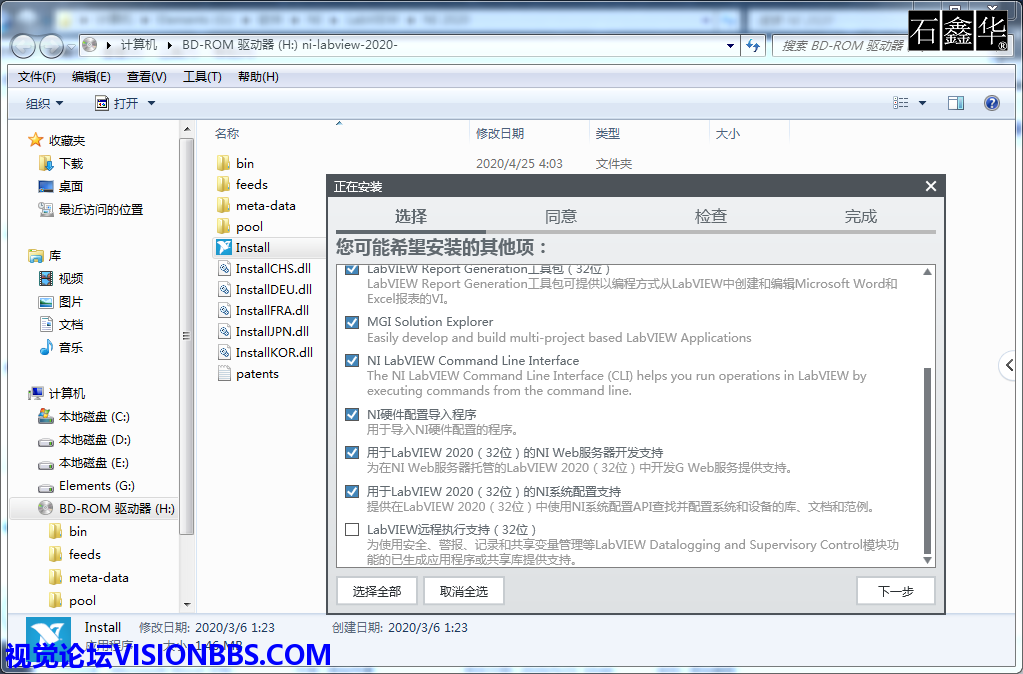The height and width of the screenshot is (674, 1023).
Task: Select the 完成 step tab
Action: pos(861,217)
